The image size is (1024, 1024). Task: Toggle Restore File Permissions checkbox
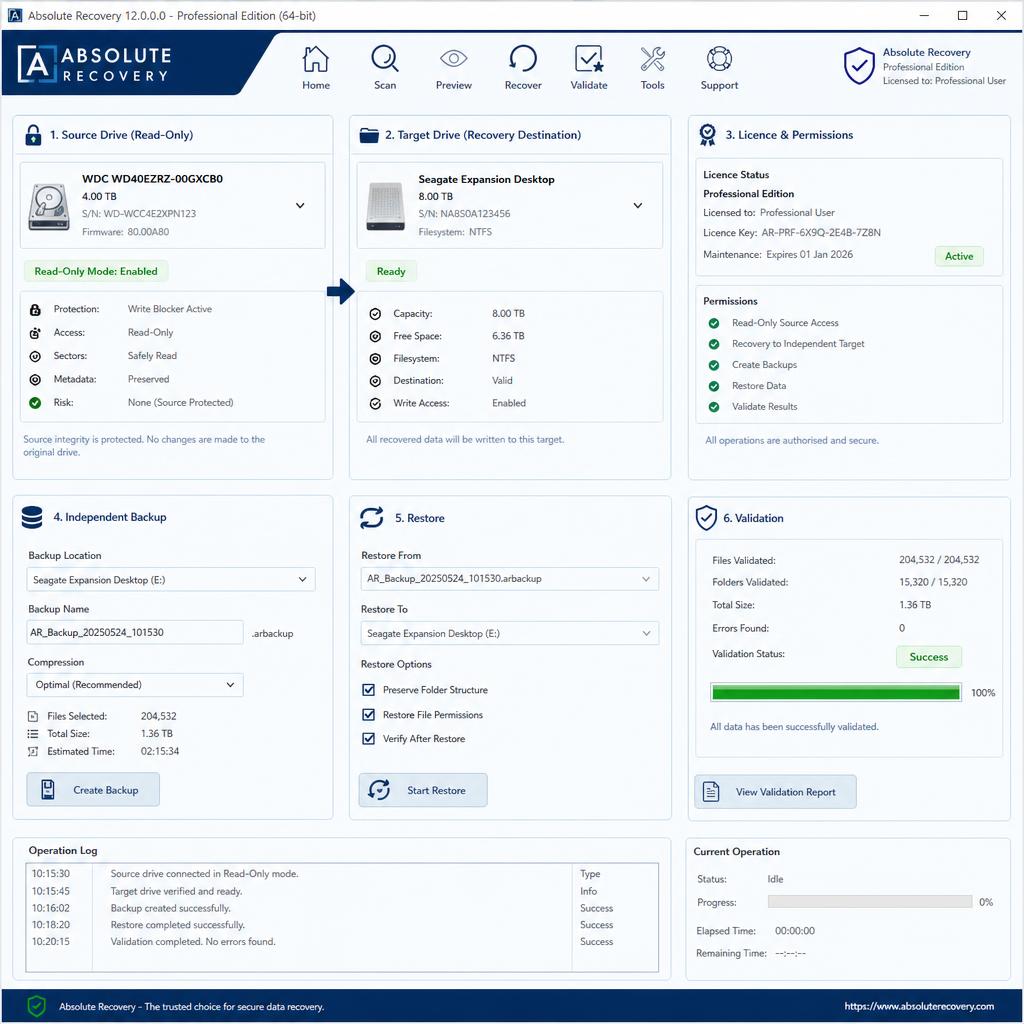click(368, 714)
